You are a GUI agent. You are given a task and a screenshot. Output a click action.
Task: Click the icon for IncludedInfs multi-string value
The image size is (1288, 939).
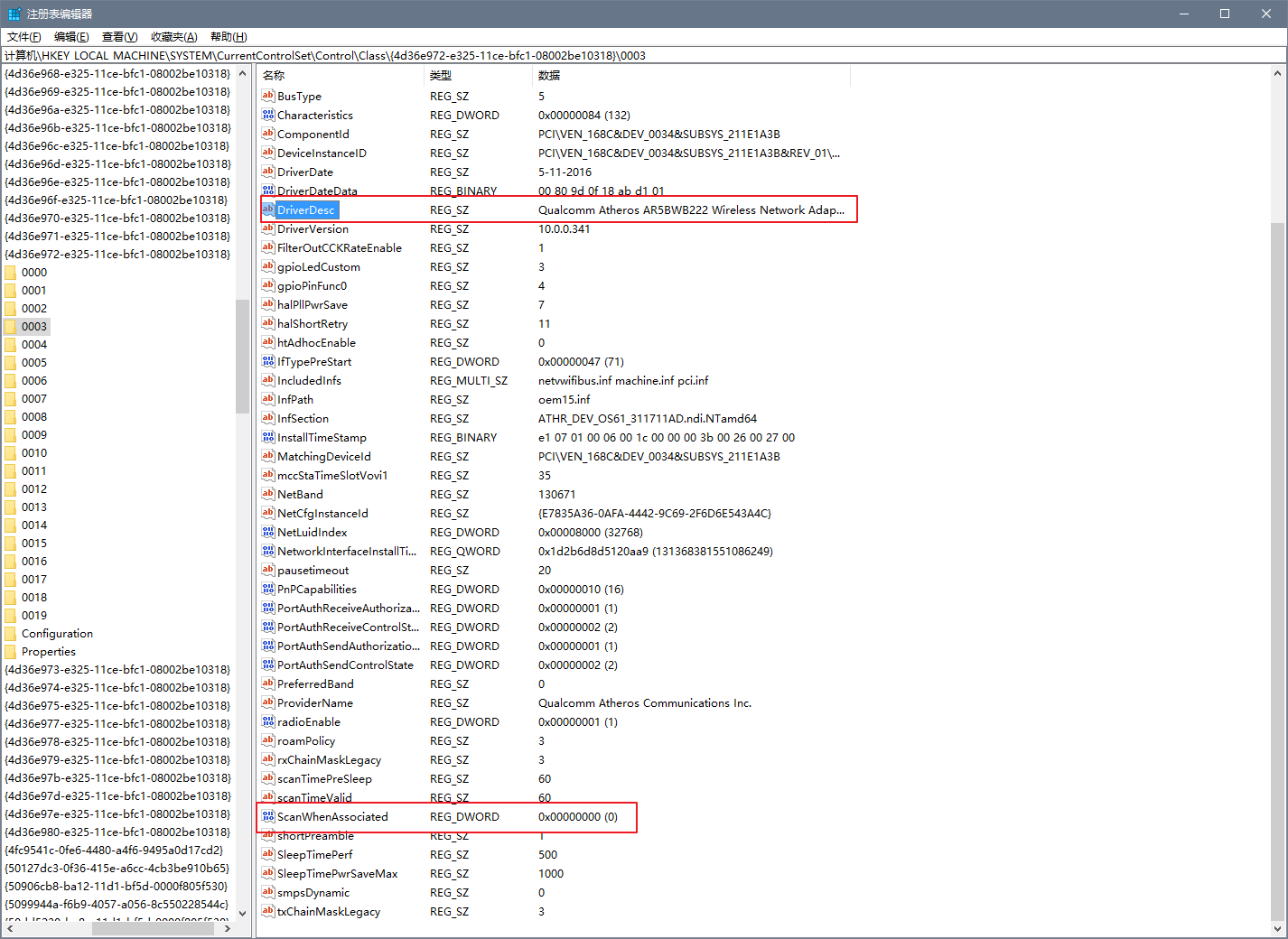point(268,380)
